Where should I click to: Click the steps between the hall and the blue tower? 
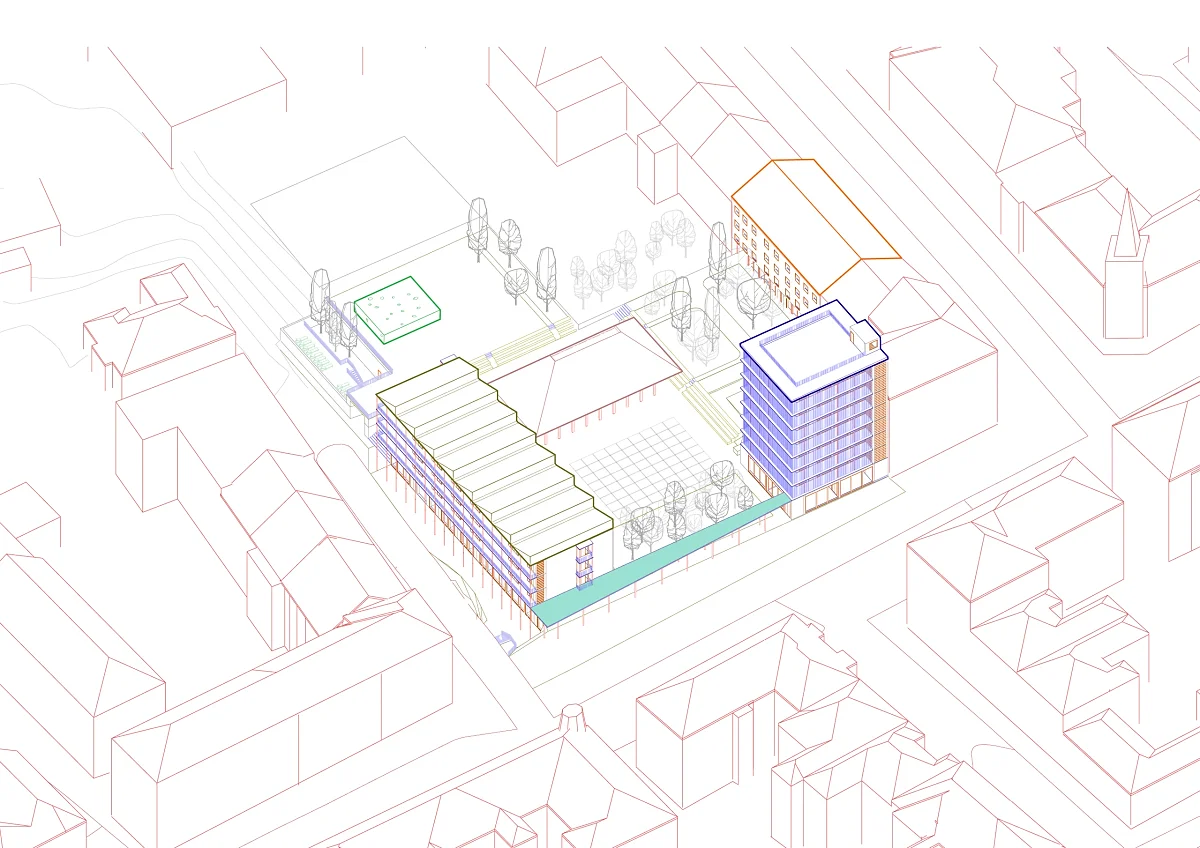tap(708, 400)
